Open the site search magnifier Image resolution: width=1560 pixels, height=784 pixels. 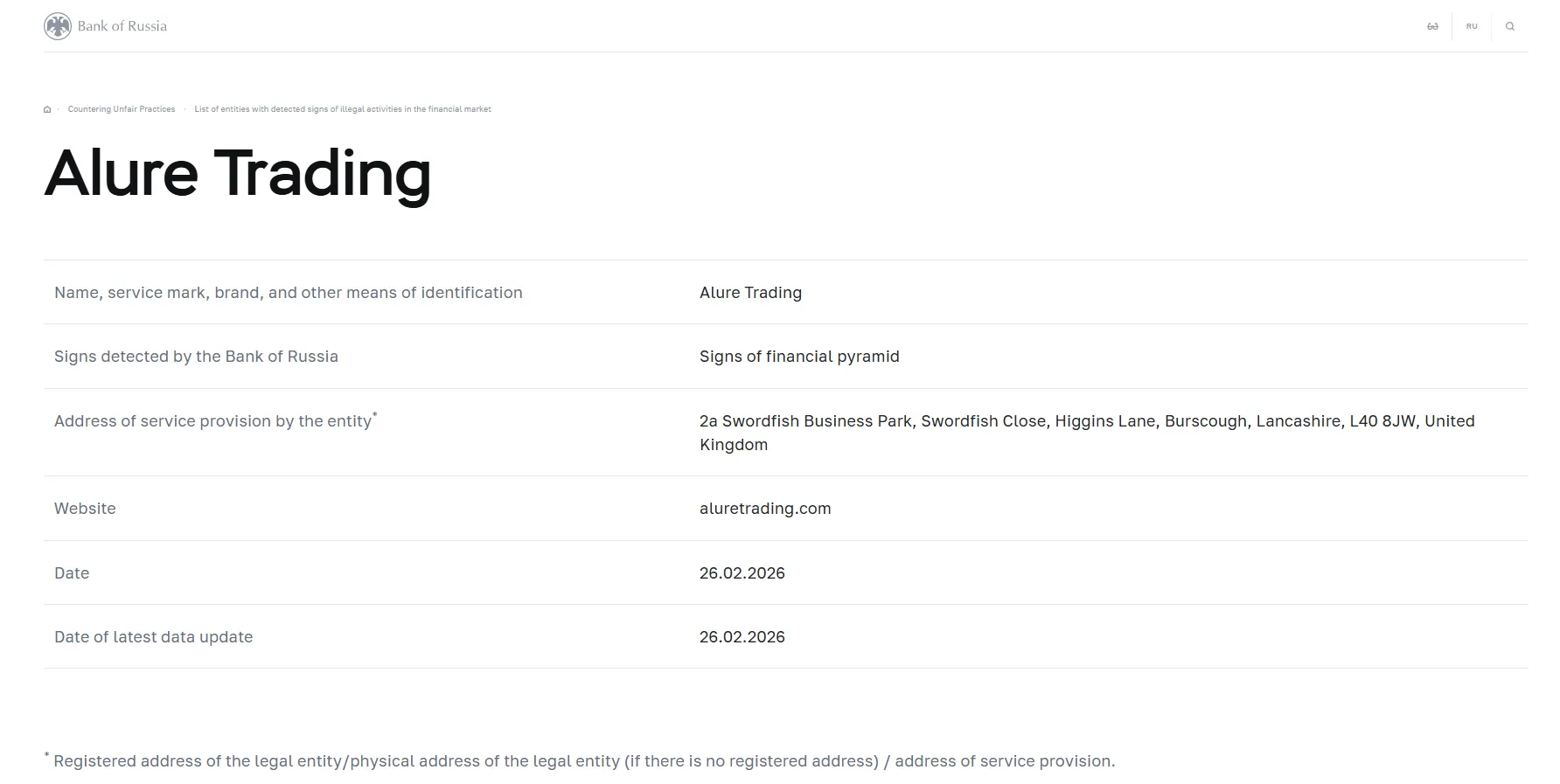click(1510, 26)
